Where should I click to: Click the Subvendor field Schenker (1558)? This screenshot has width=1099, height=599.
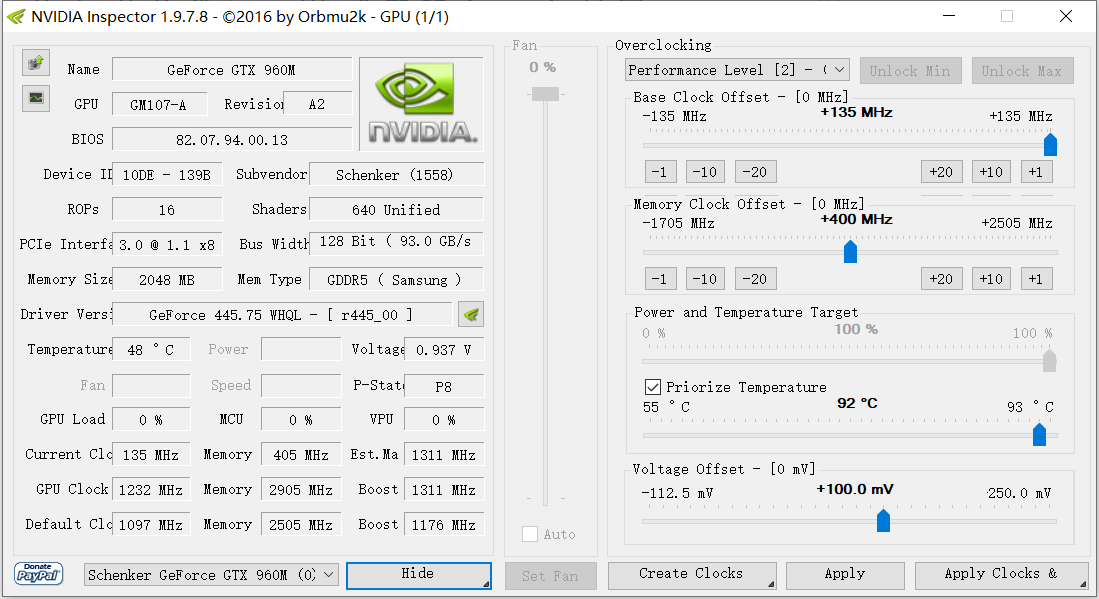[x=396, y=174]
